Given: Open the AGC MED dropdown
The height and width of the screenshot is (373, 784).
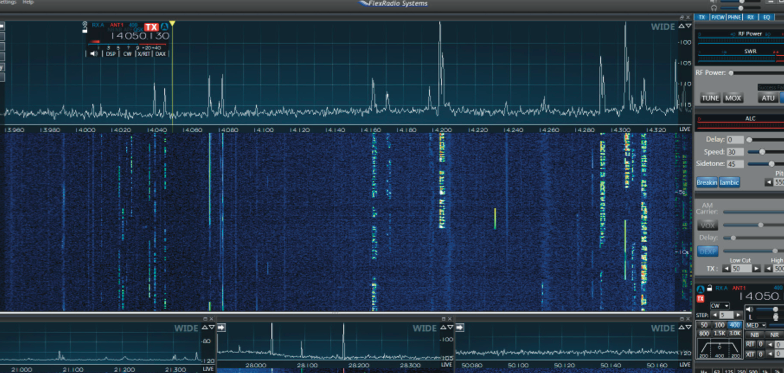Looking at the screenshot, I should pos(756,326).
